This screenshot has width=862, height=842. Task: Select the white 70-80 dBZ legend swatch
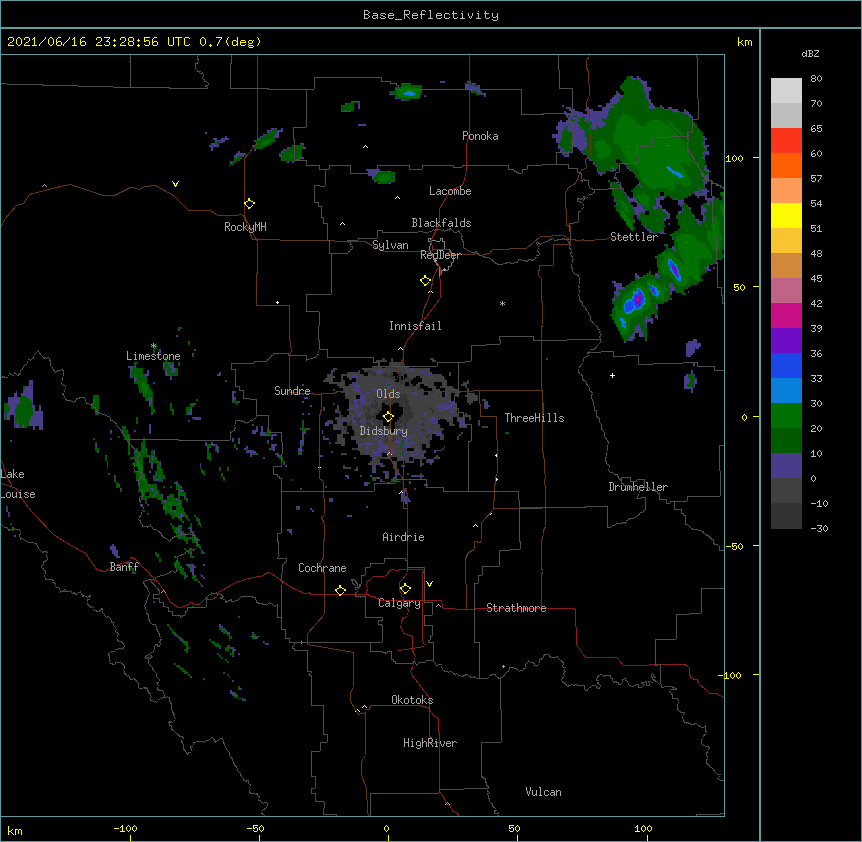pyautogui.click(x=786, y=91)
